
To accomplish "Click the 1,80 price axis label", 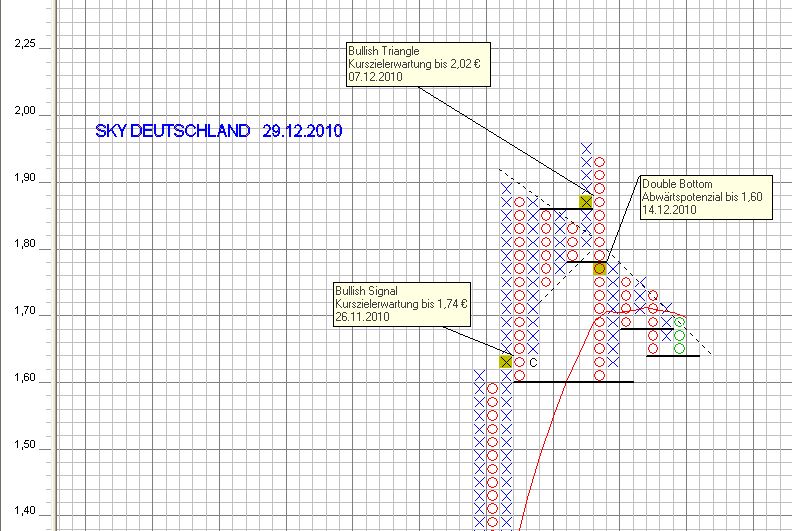I will coord(25,244).
